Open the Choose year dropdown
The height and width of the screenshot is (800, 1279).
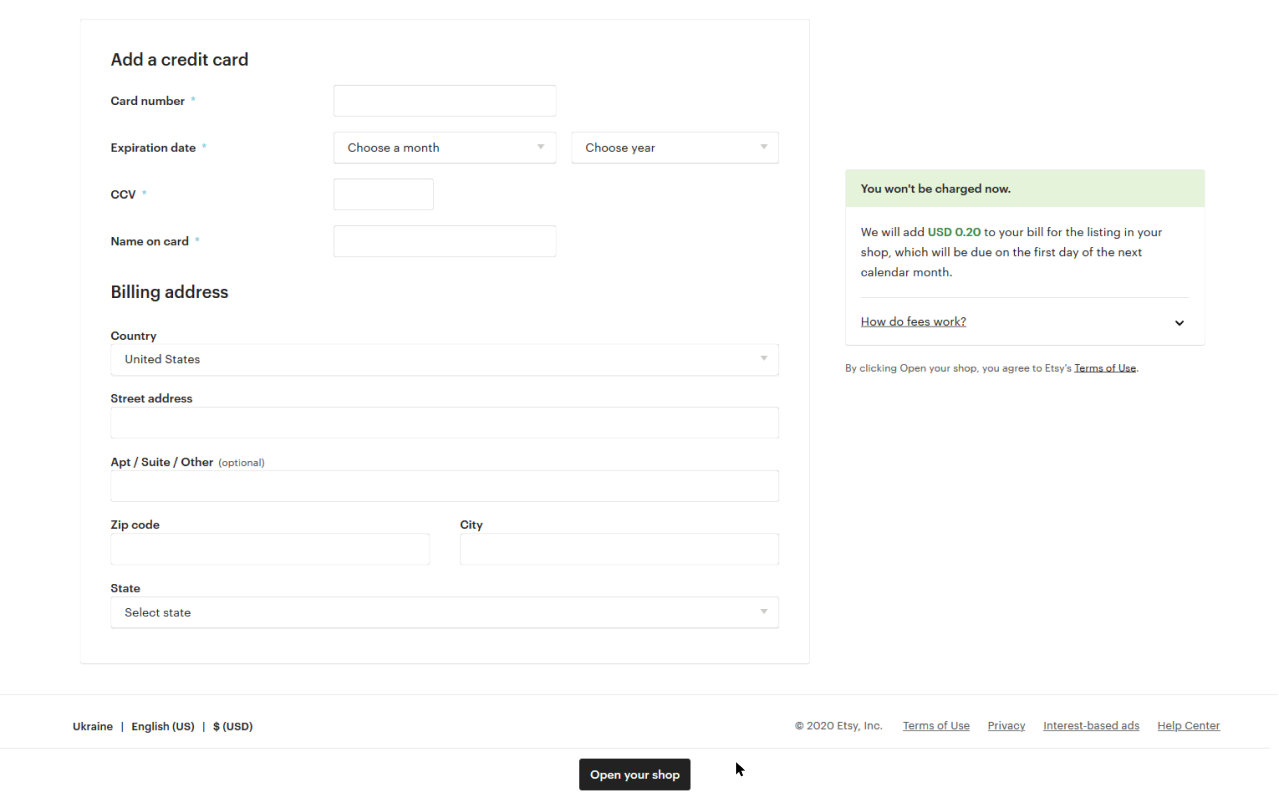[x=675, y=148]
